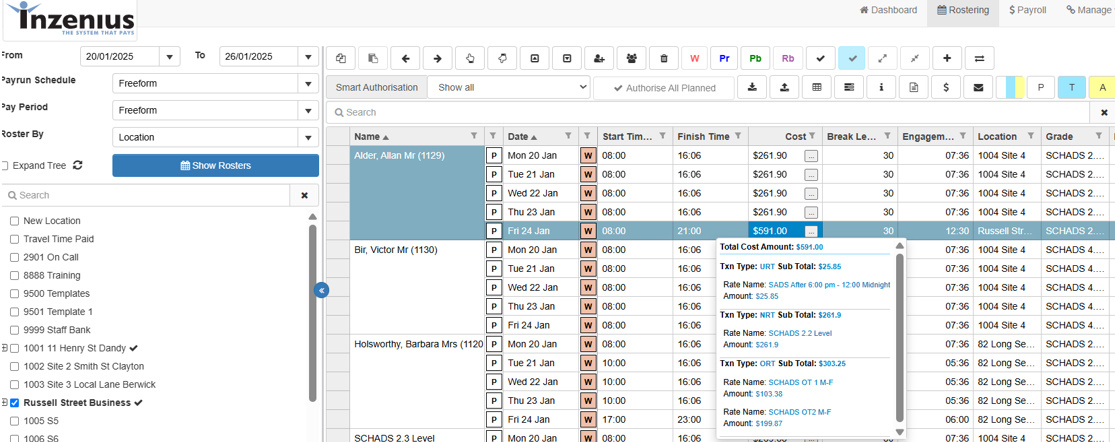The image size is (1115, 442).
Task: Open the Show all filter dropdown
Action: (x=509, y=87)
